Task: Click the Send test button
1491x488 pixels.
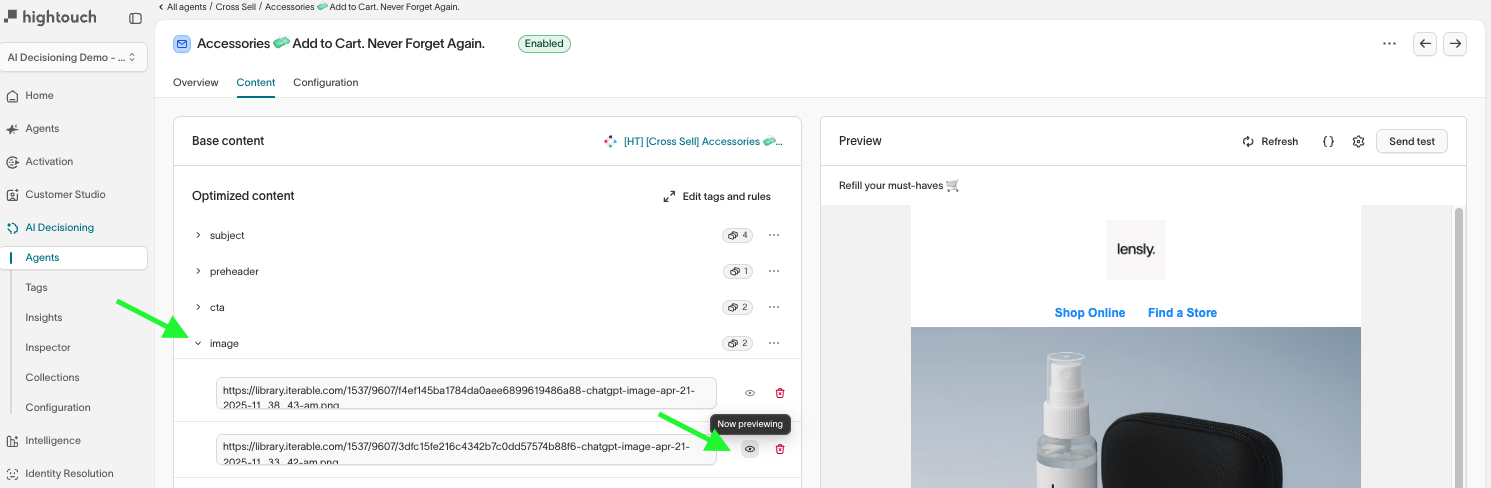Action: (x=1411, y=142)
